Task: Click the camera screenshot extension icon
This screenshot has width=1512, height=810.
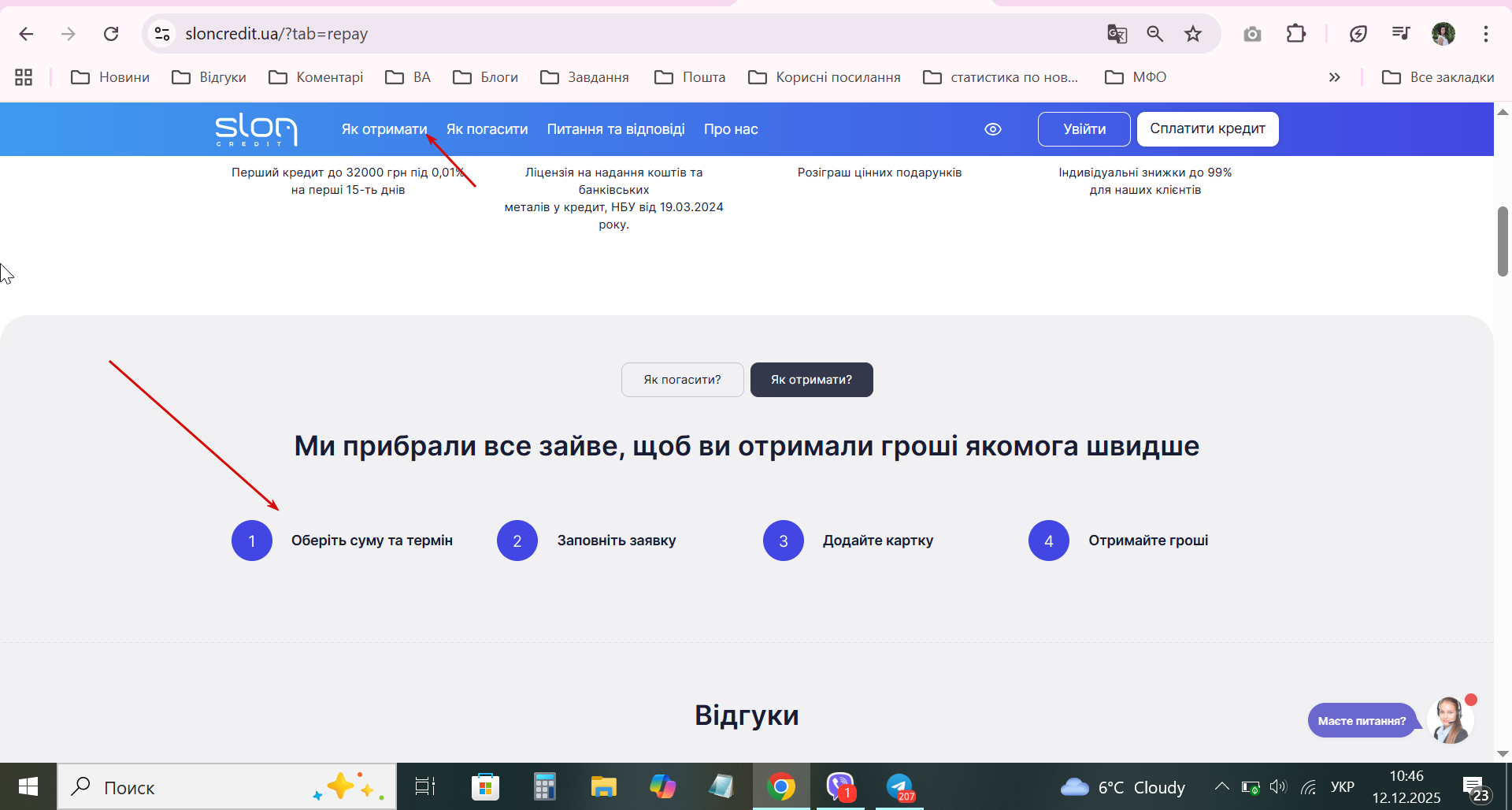Action: pos(1252,34)
